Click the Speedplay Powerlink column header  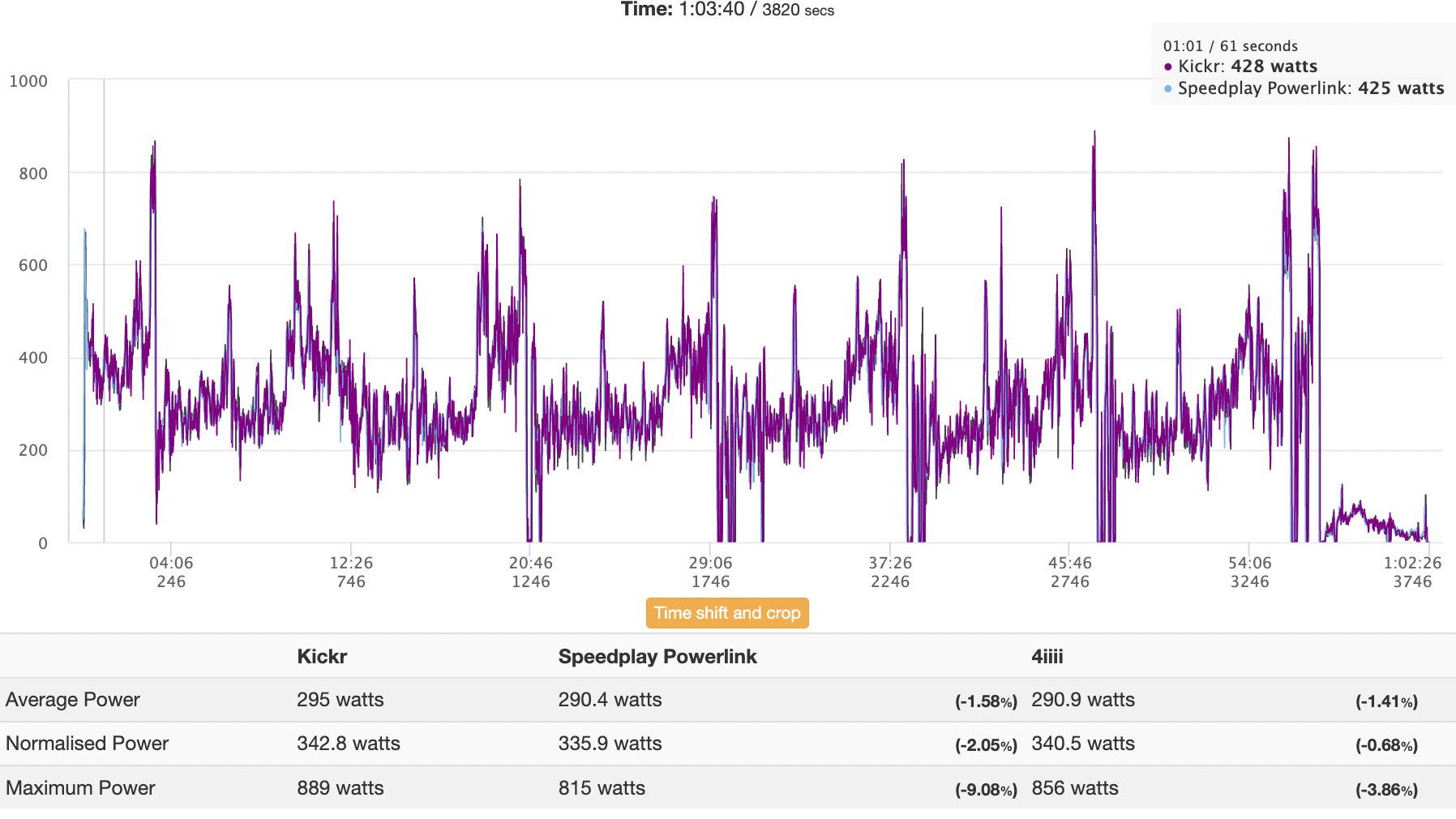(657, 657)
